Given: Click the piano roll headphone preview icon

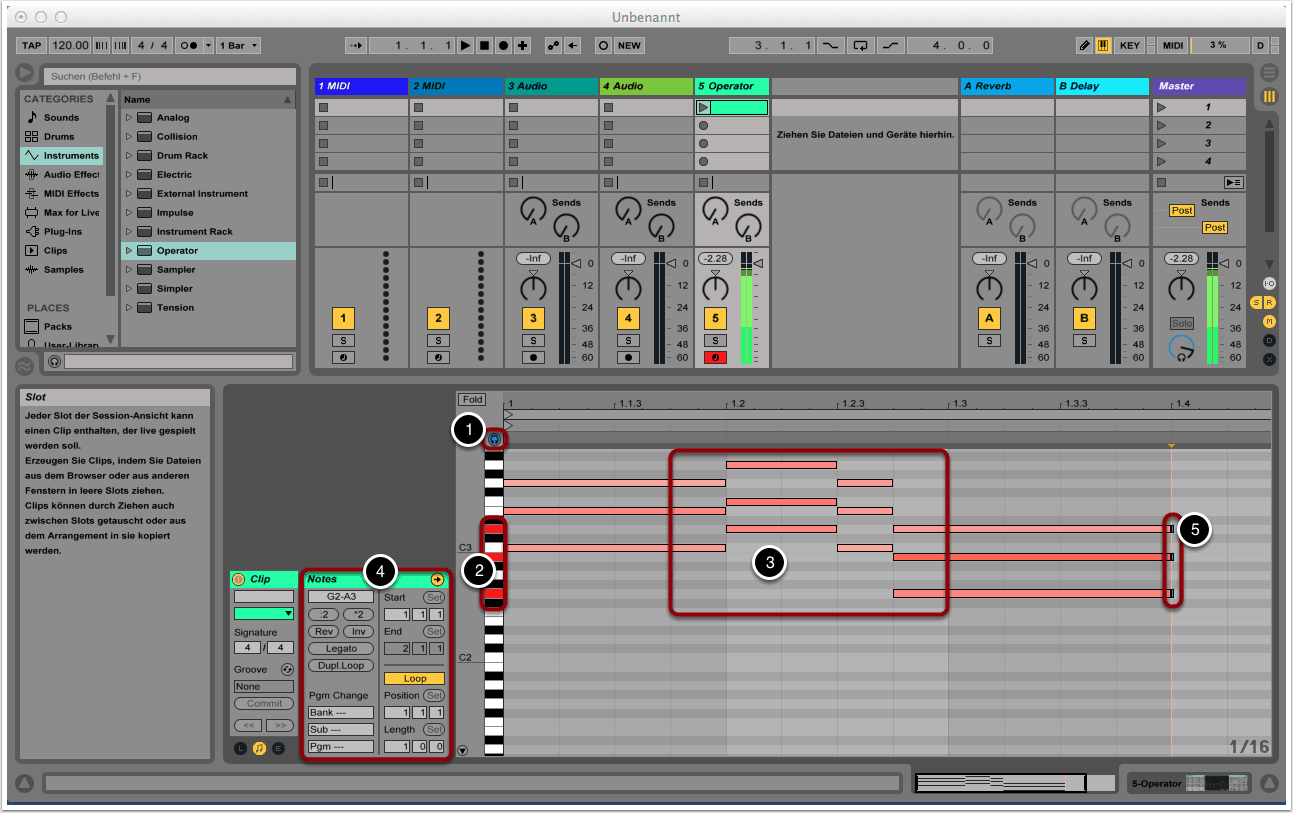Looking at the screenshot, I should pos(494,439).
